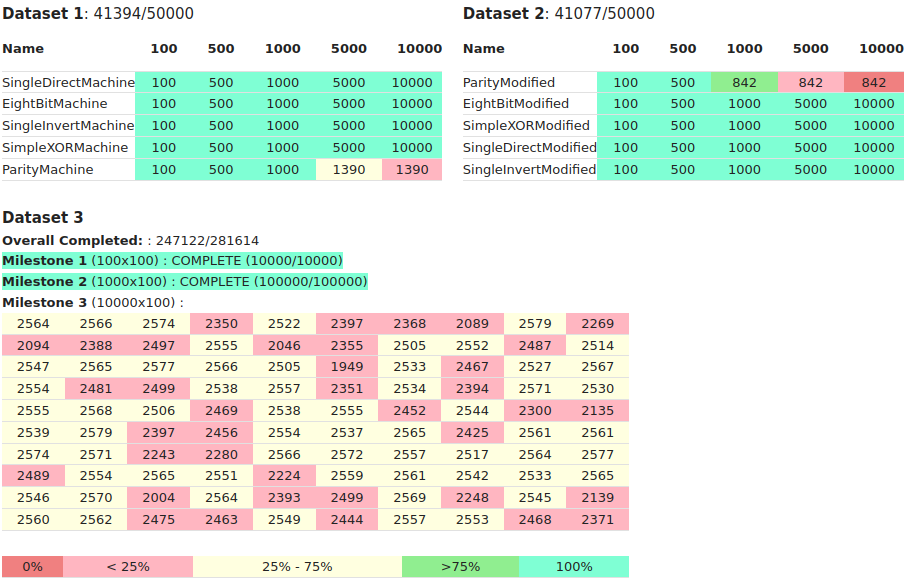Select the grid cell with value 2004
Screen dimensions: 913x582
tap(159, 498)
